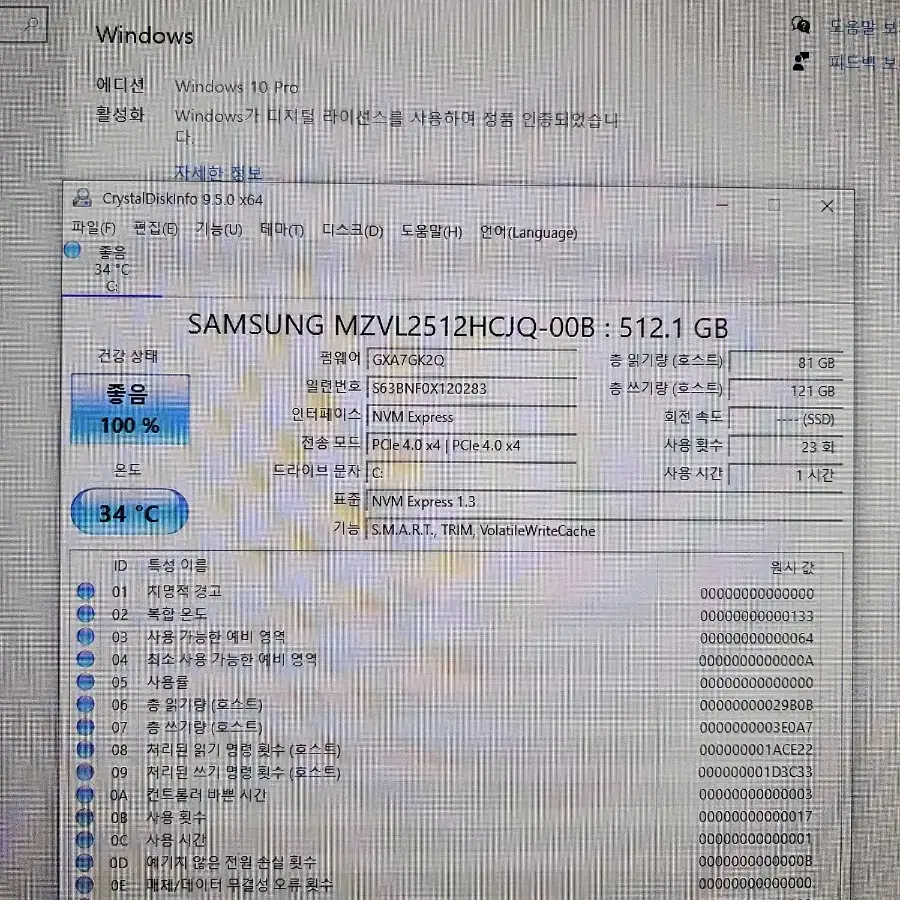Viewport: 900px width, 900px height.
Task: Click the raw value 0000000000000064
Action: [757, 638]
